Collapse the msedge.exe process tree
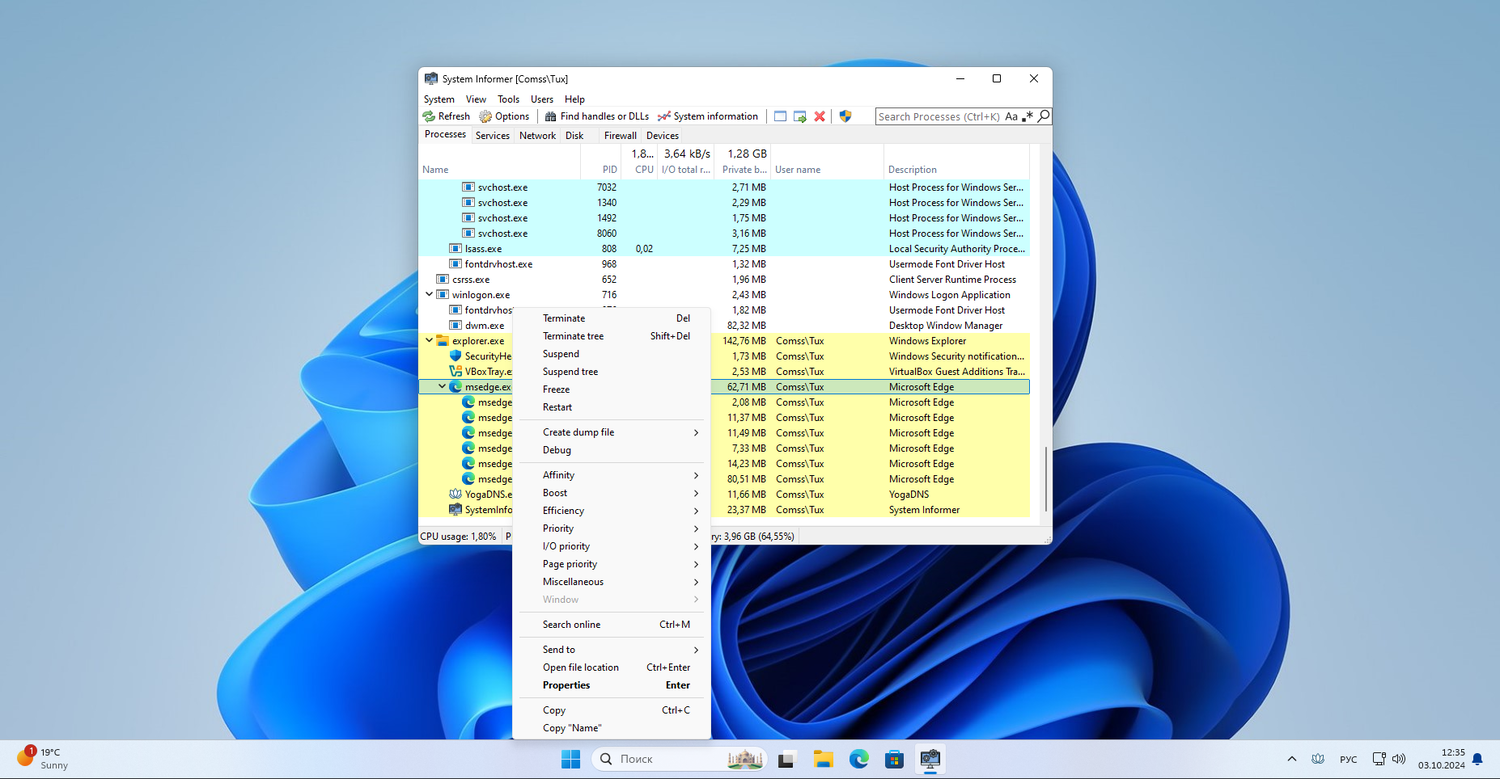The width and height of the screenshot is (1500, 779). pyautogui.click(x=442, y=387)
